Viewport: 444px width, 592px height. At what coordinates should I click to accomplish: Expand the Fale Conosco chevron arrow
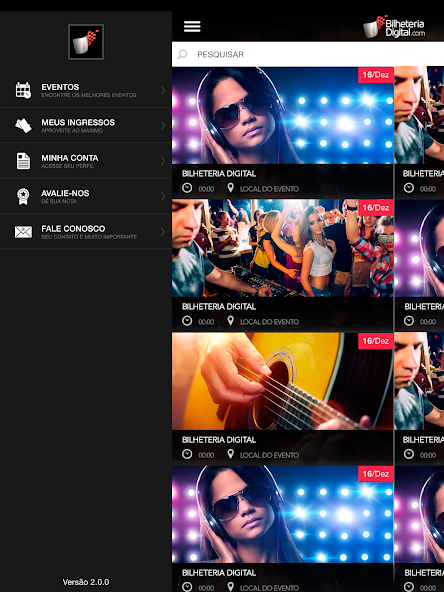click(163, 232)
